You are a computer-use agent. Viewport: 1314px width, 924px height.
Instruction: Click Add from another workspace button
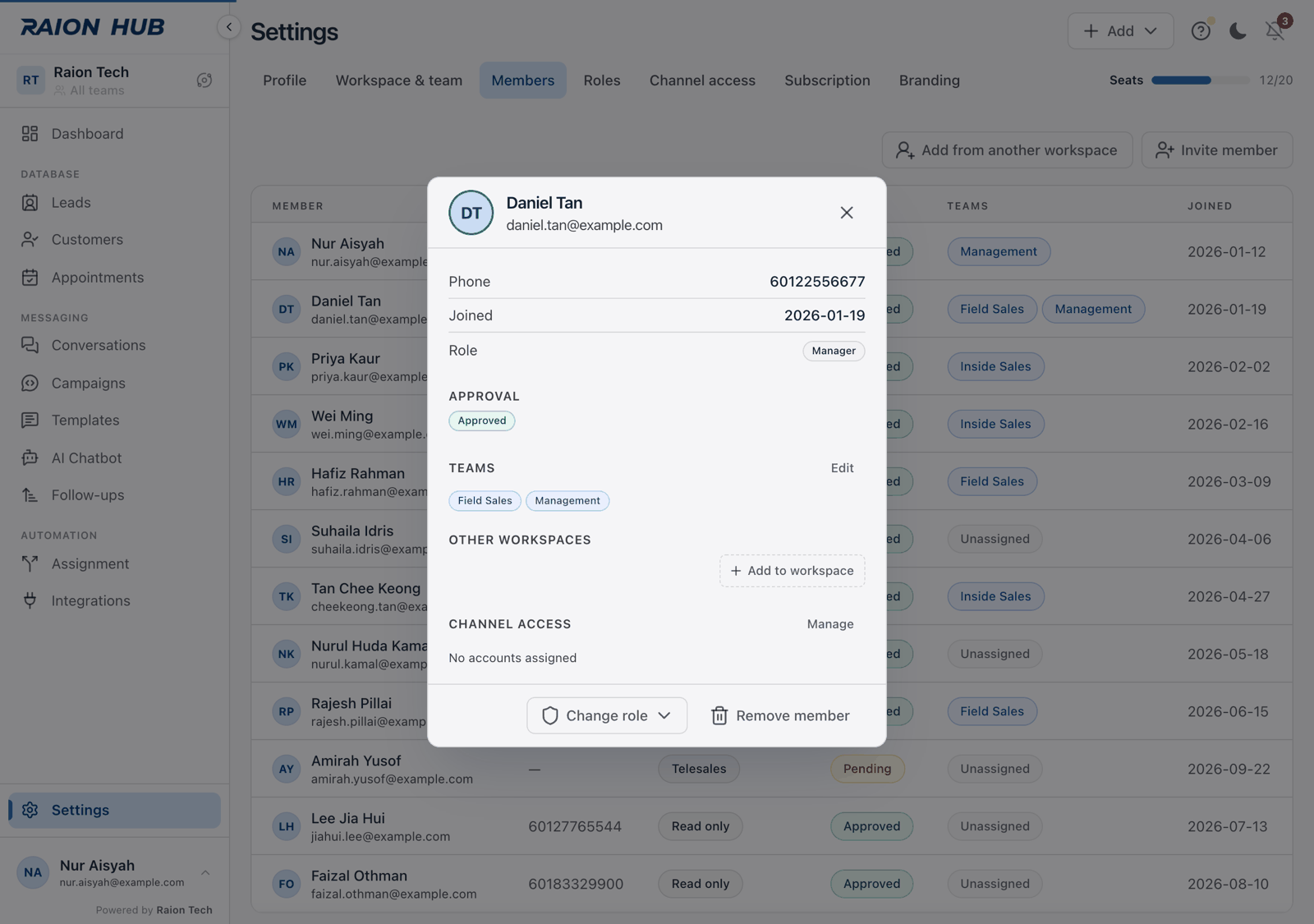coord(1008,150)
